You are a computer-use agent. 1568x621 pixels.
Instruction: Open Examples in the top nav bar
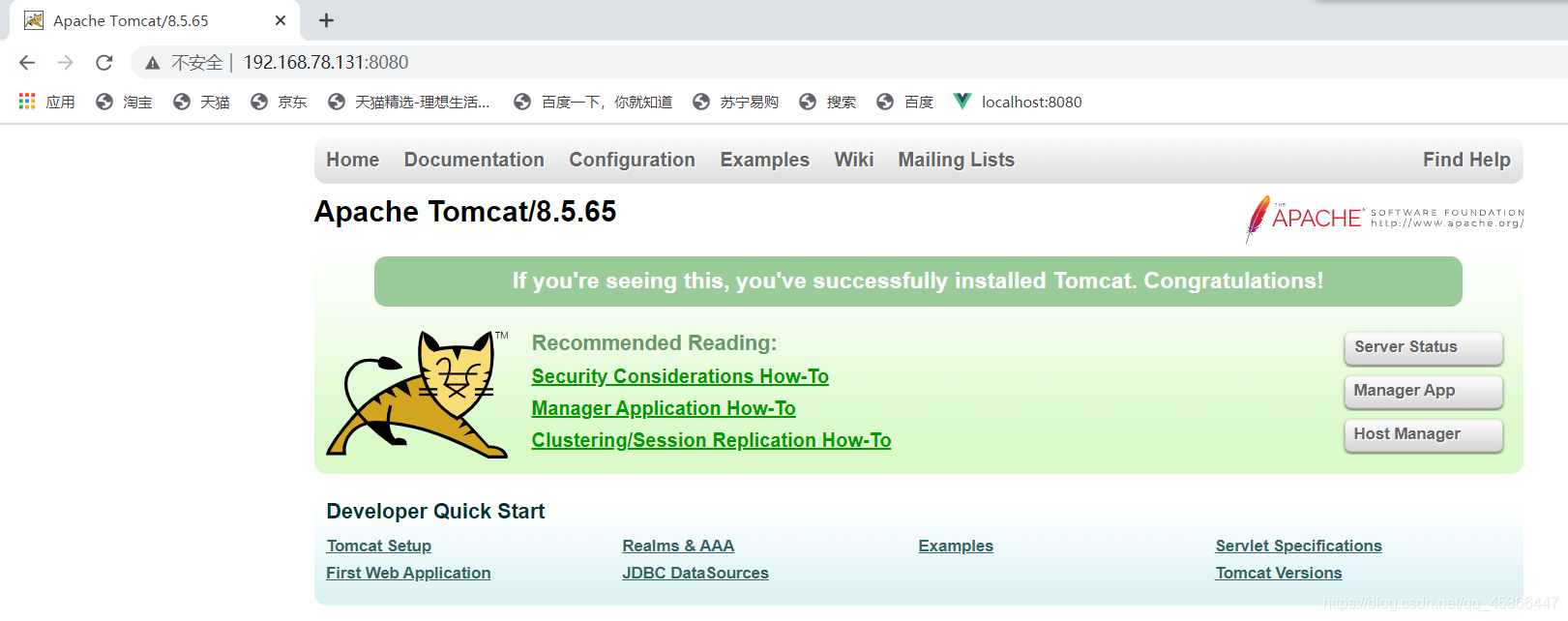764,160
